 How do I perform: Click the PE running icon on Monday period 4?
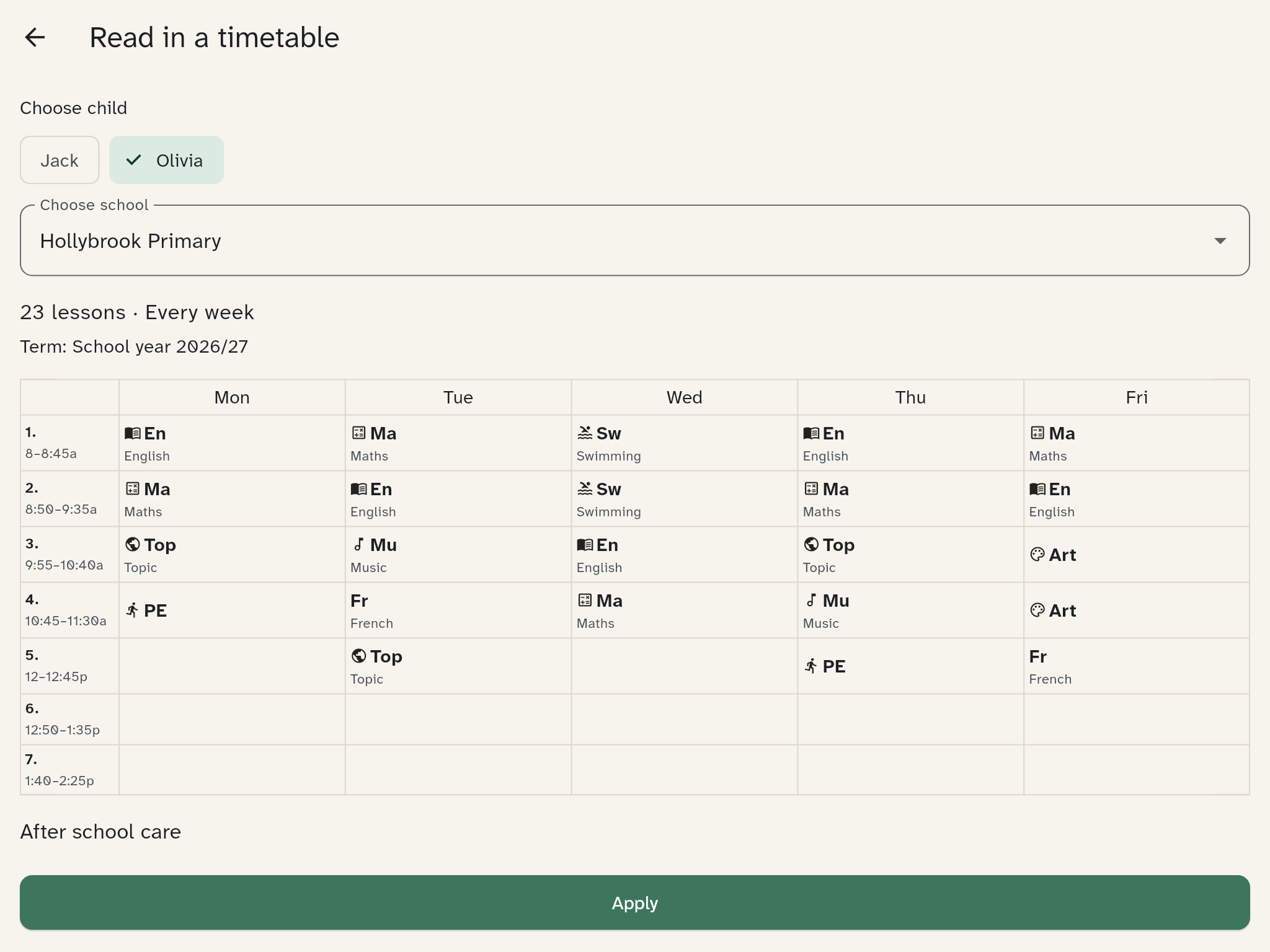(x=132, y=610)
